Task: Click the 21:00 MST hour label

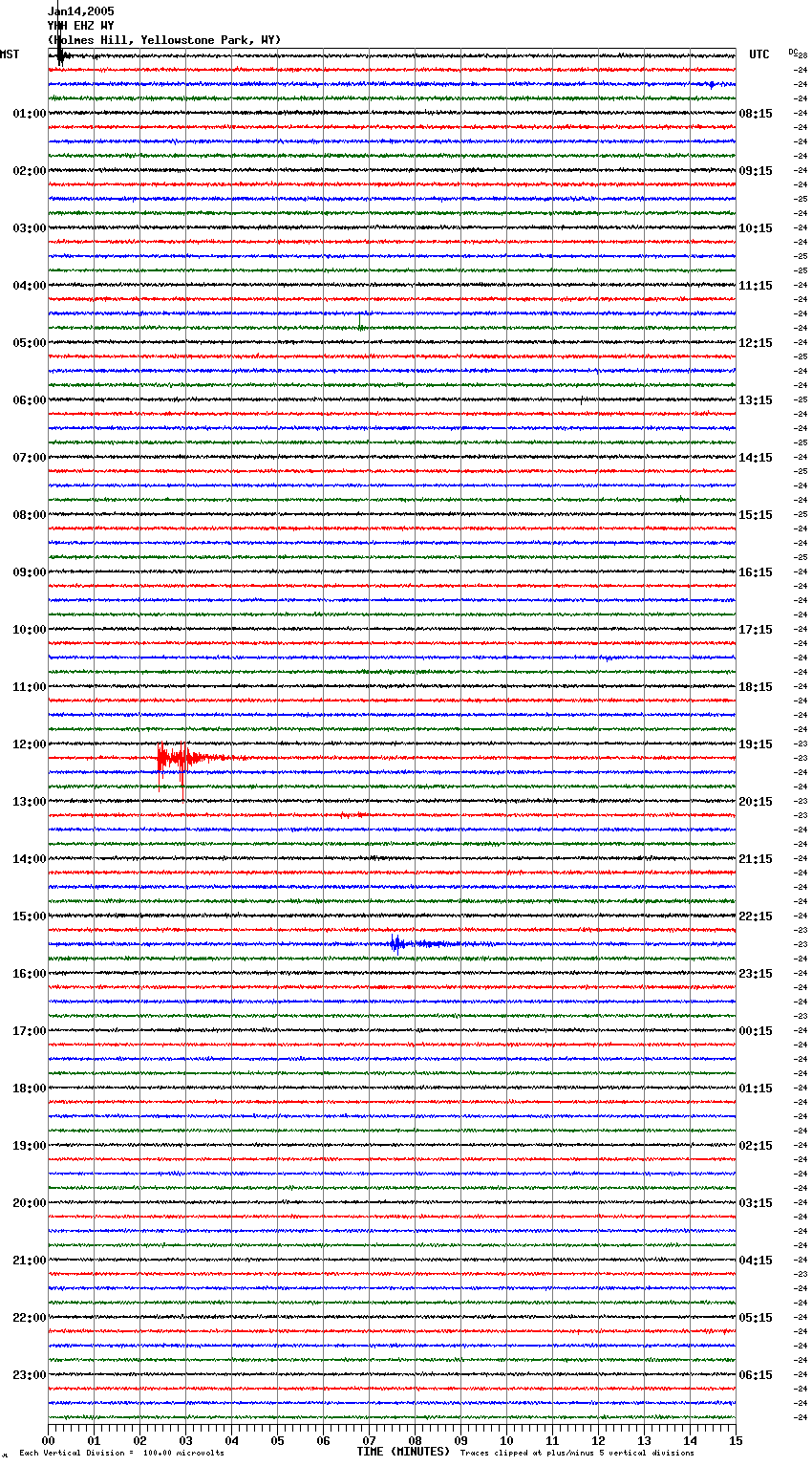Action: (29, 1261)
